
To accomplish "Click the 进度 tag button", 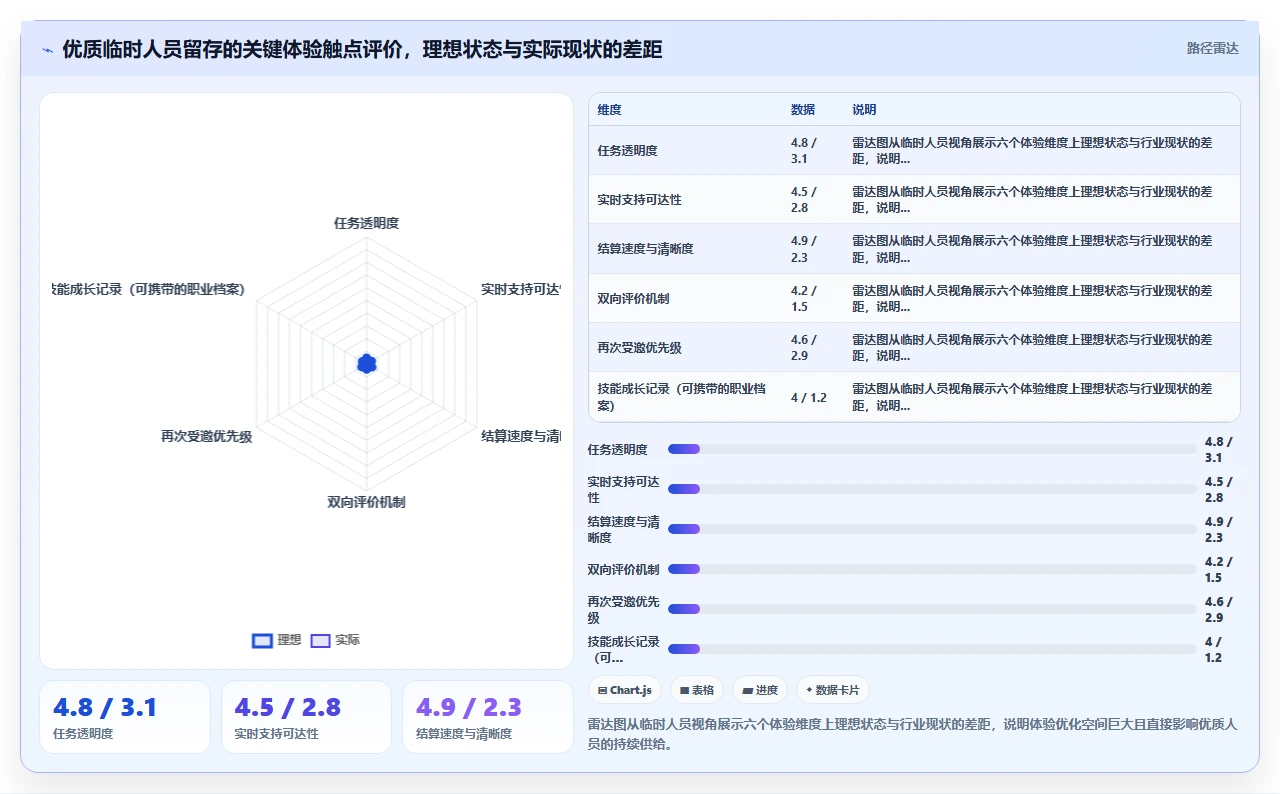I will 760,690.
